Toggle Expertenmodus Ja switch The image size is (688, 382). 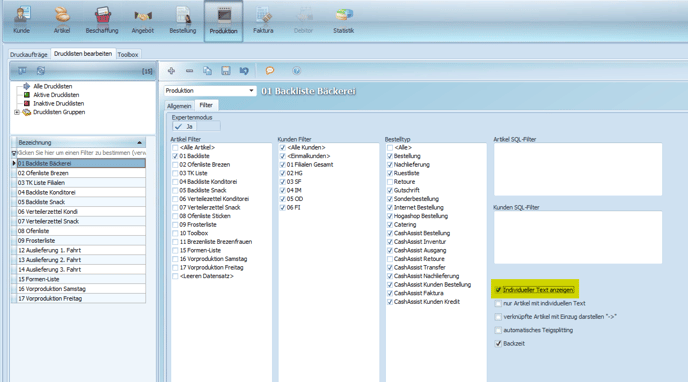coord(196,127)
